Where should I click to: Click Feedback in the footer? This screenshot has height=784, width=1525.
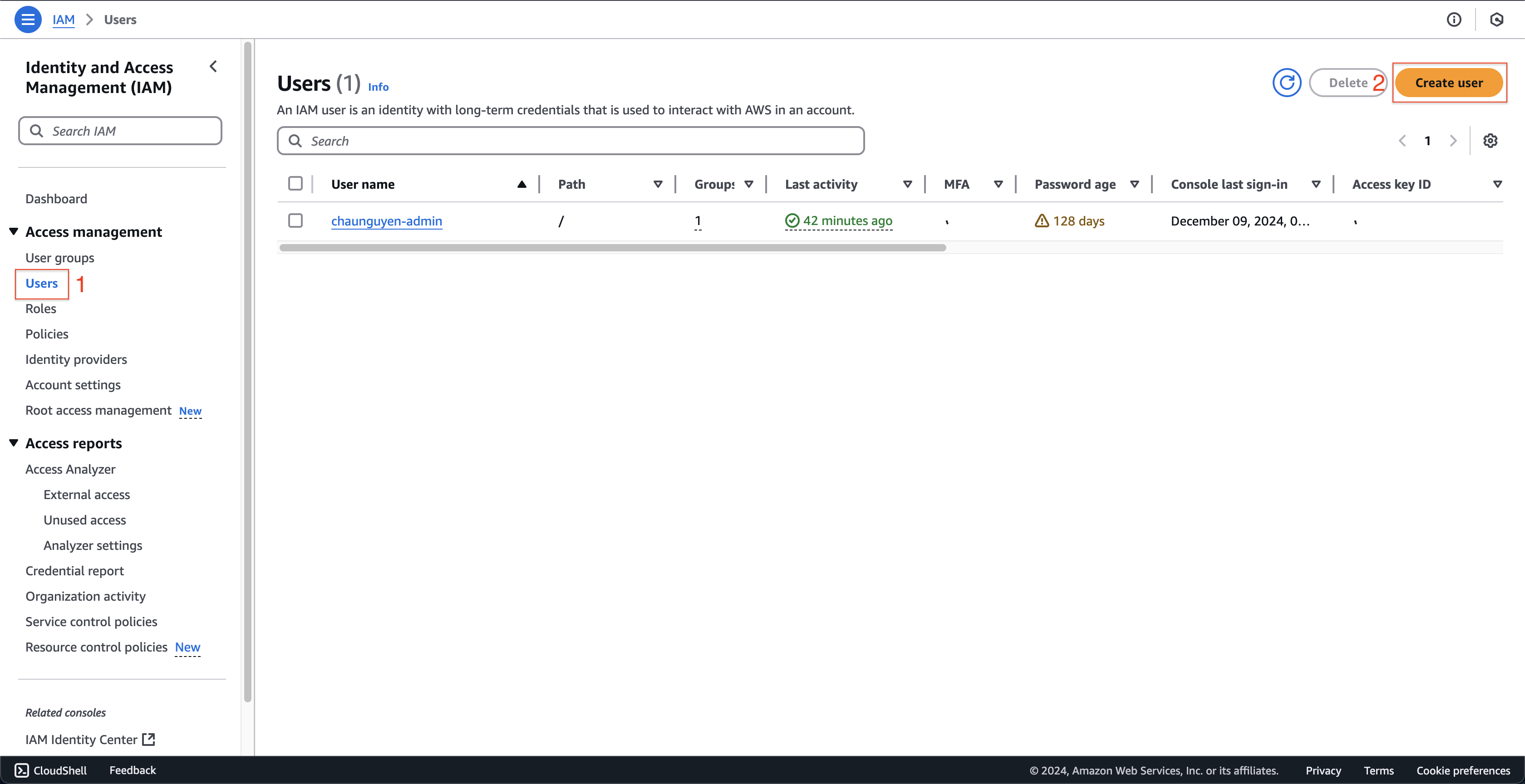[x=133, y=770]
